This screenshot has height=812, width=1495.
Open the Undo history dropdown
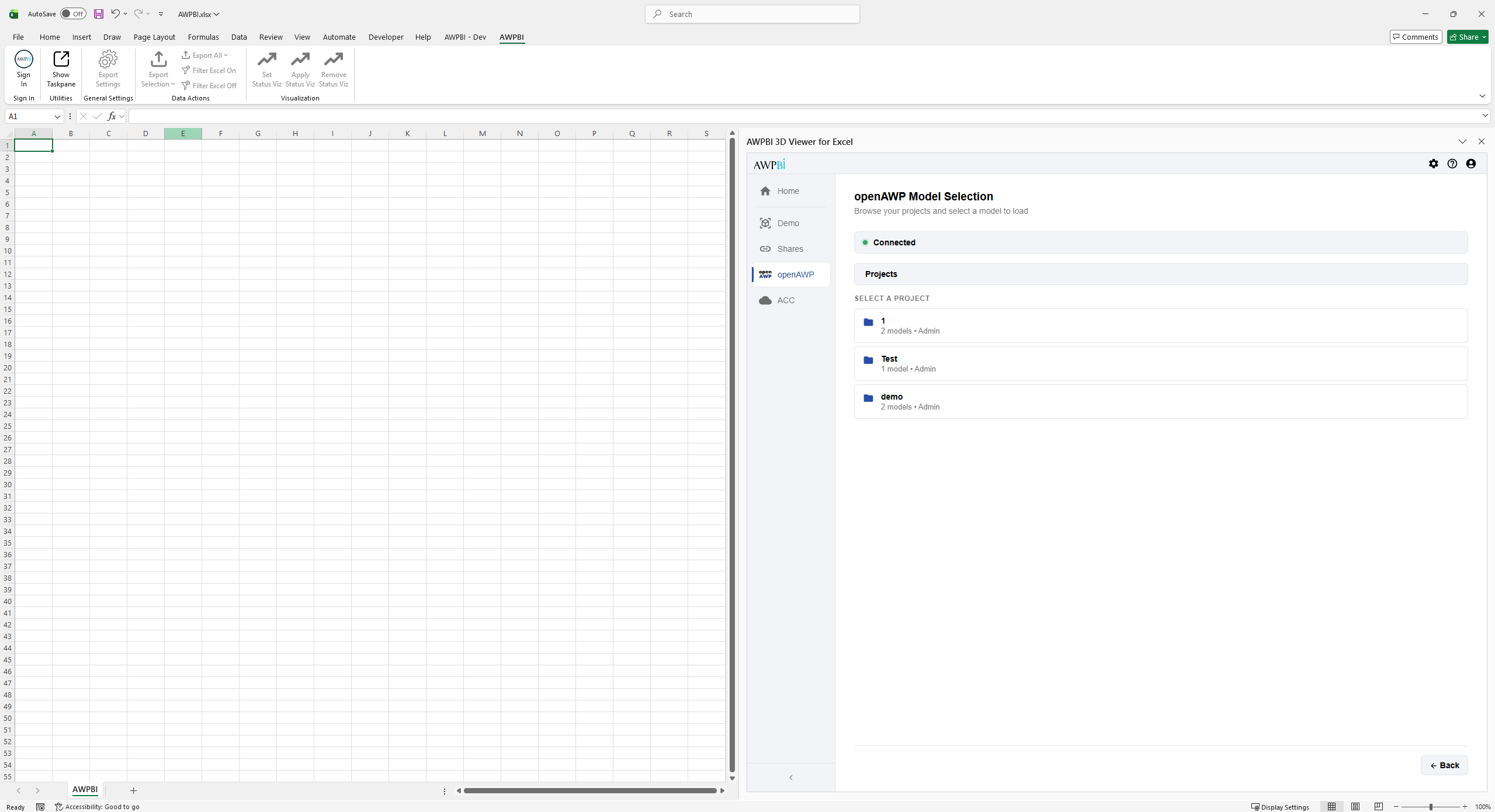pyautogui.click(x=125, y=14)
